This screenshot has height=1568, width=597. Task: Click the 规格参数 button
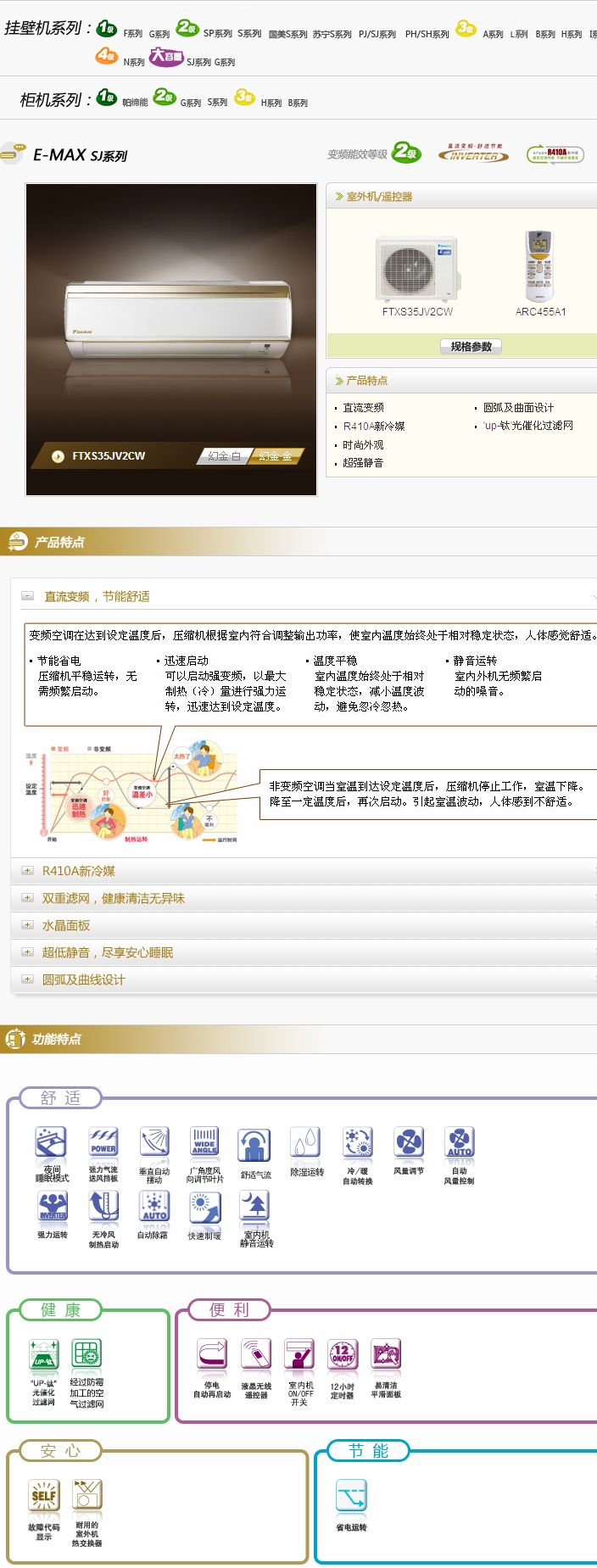(x=471, y=346)
